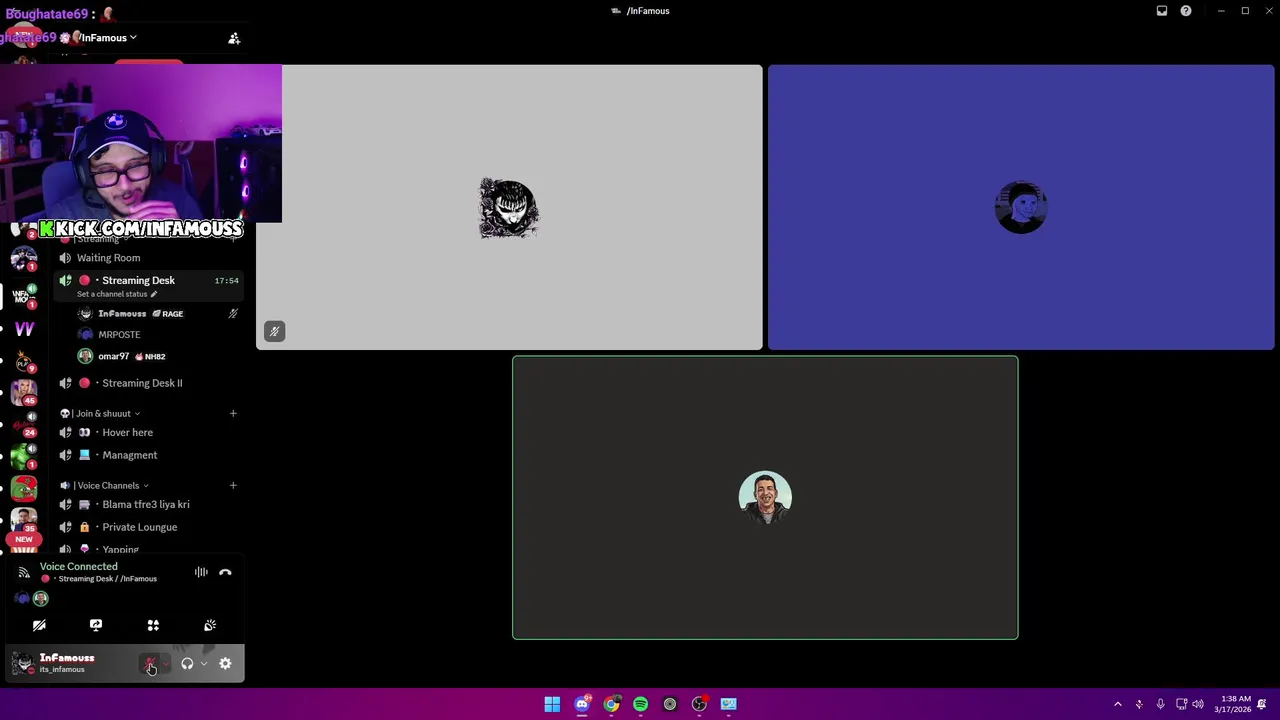Open Voice Connected status details
The image size is (1280, 720).
78,566
